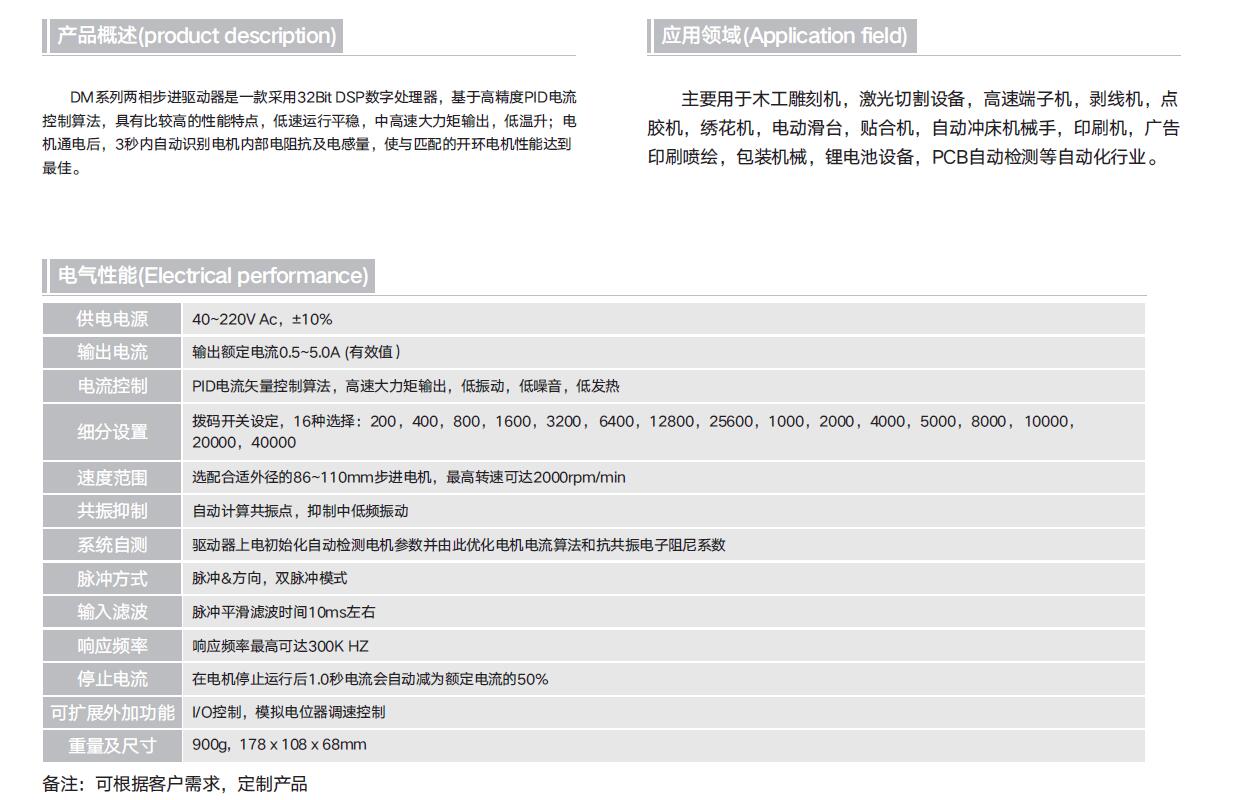Click the 输出额定电流0.5~5.0A value
This screenshot has height=800, width=1254.
(x=297, y=352)
